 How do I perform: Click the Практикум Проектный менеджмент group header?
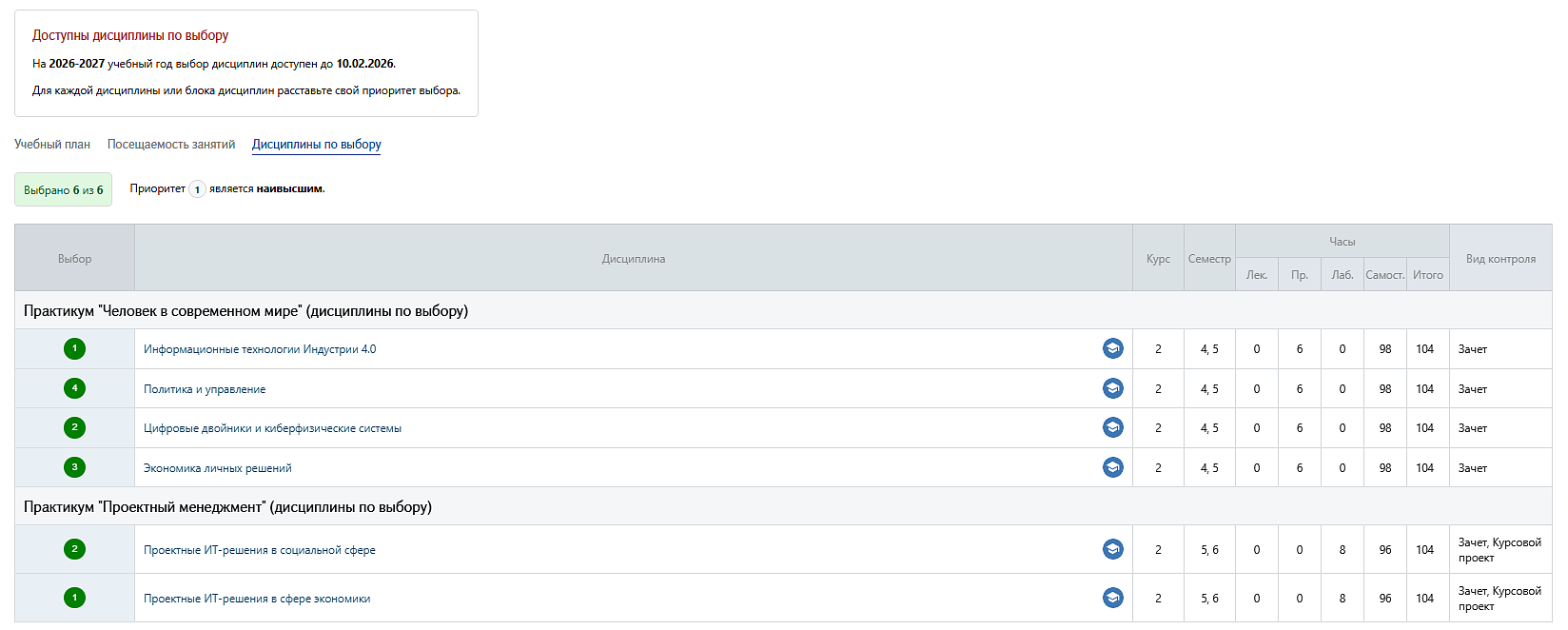click(x=227, y=507)
